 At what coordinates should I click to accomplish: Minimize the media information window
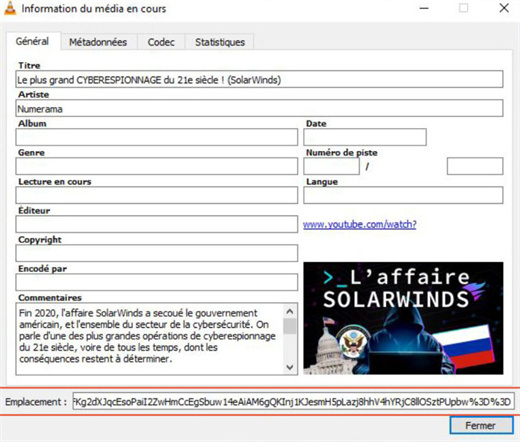424,8
